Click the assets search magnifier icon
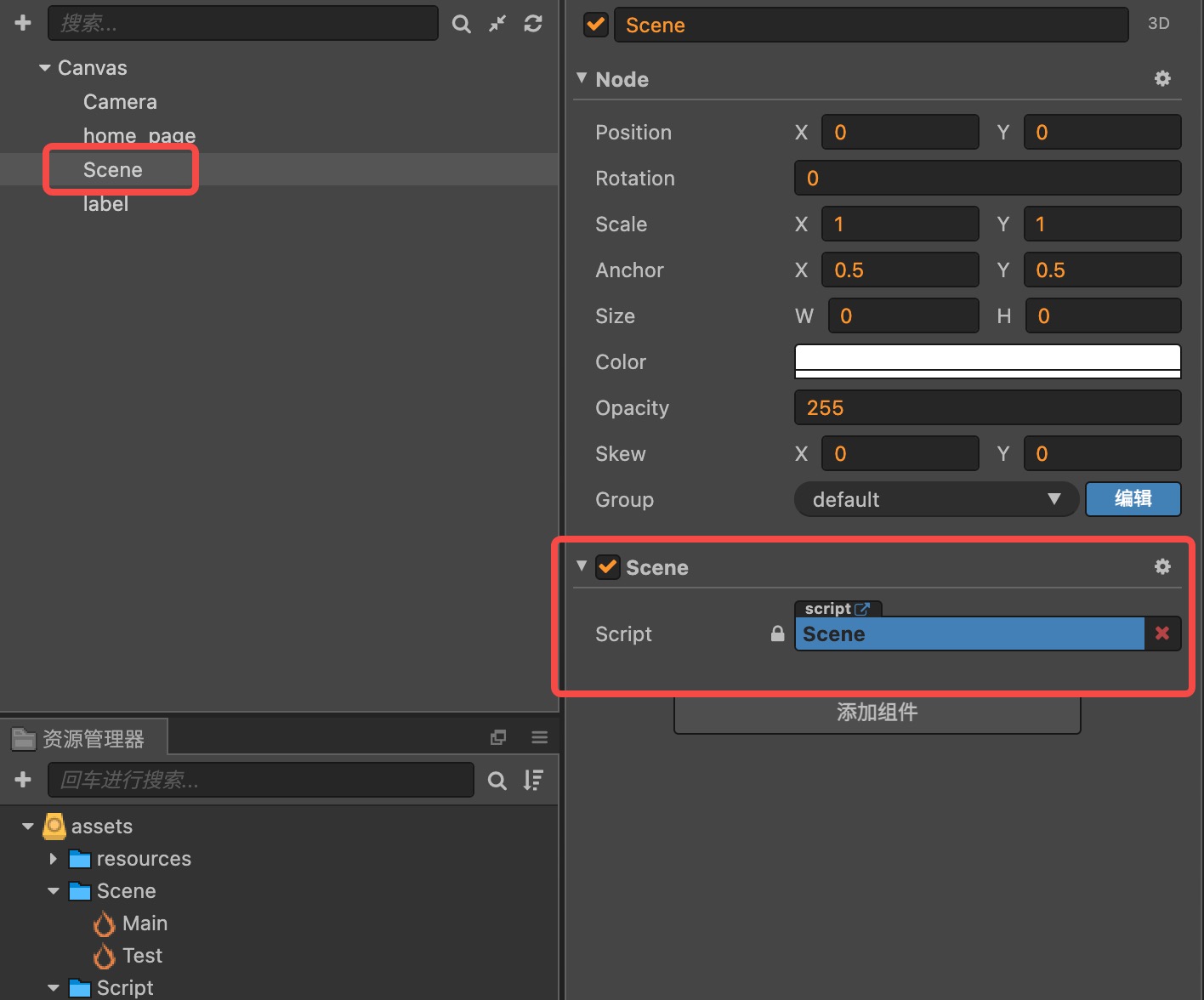 click(x=497, y=780)
